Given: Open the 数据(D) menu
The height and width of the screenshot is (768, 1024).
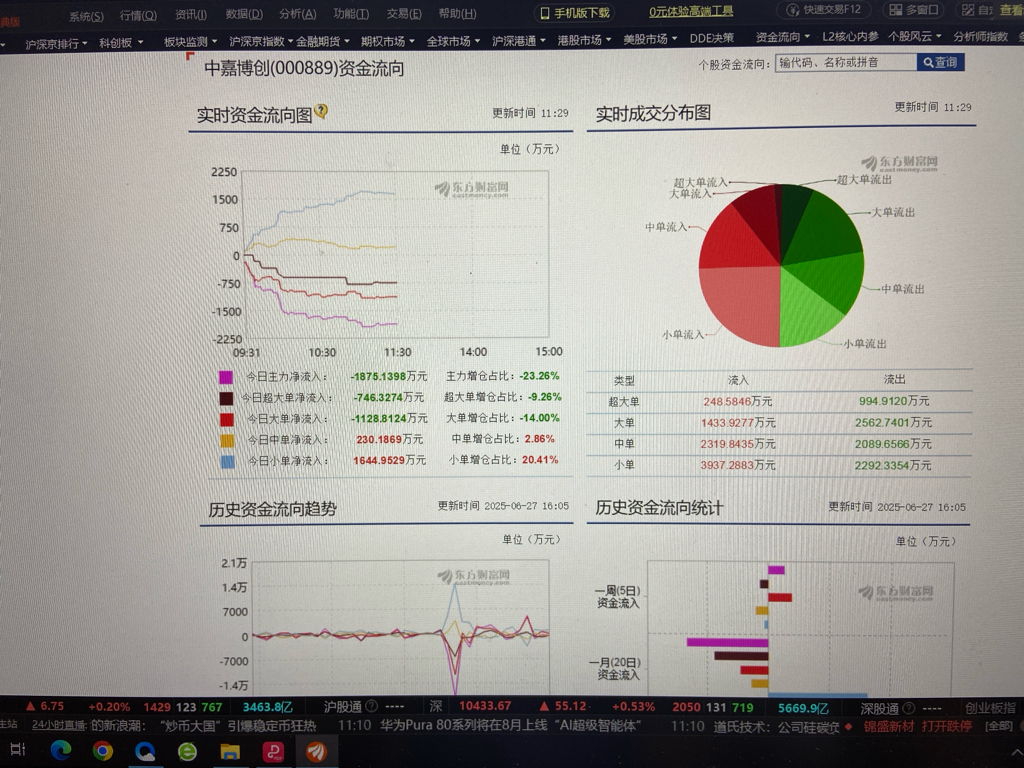Looking at the screenshot, I should click(244, 14).
